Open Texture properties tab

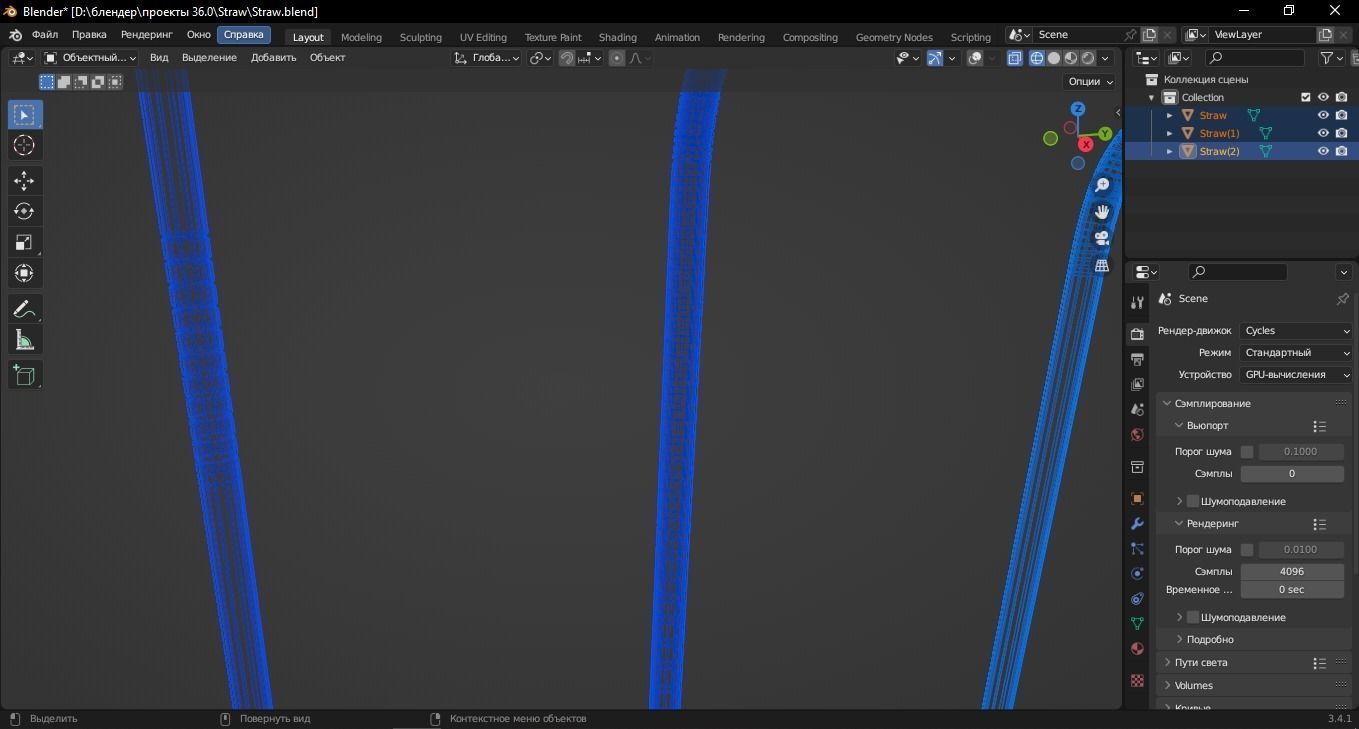tap(1137, 680)
